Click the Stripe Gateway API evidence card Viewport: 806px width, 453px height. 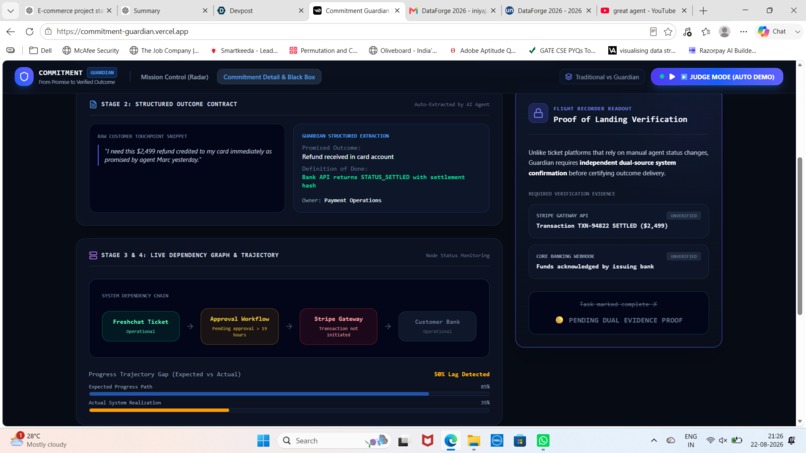(x=618, y=221)
